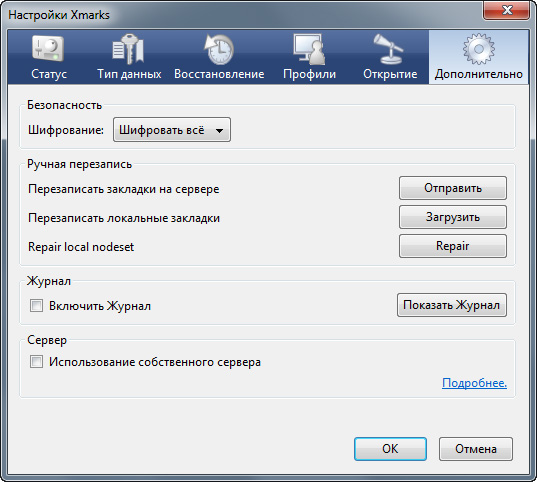The image size is (537, 482).
Task: Click the Тип данных key icon
Action: point(128,49)
